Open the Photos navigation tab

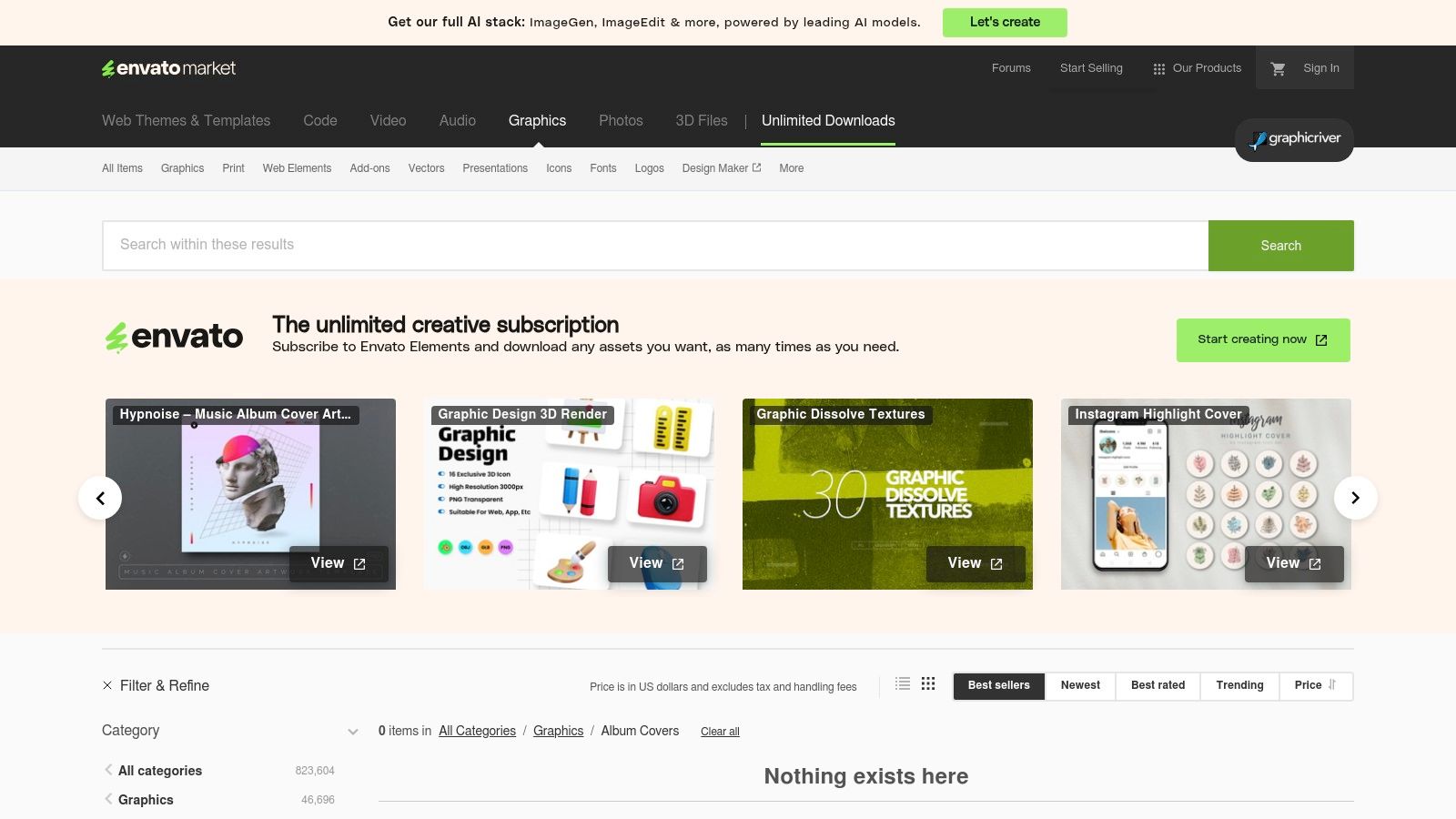coord(621,121)
